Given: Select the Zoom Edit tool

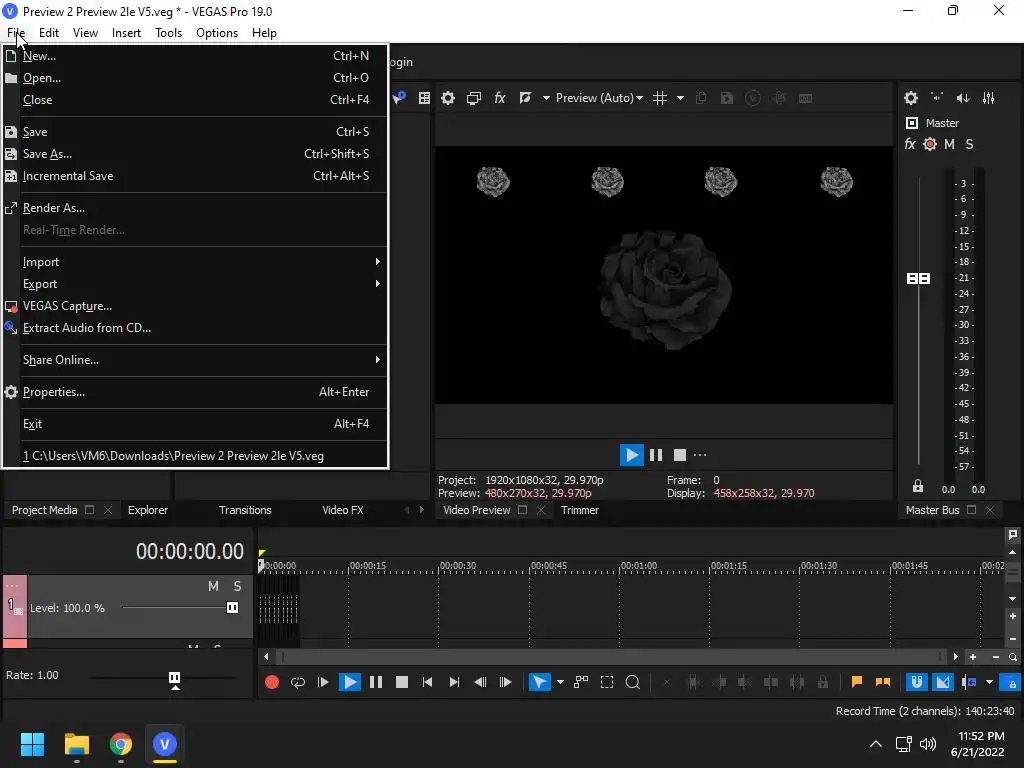Looking at the screenshot, I should (633, 682).
